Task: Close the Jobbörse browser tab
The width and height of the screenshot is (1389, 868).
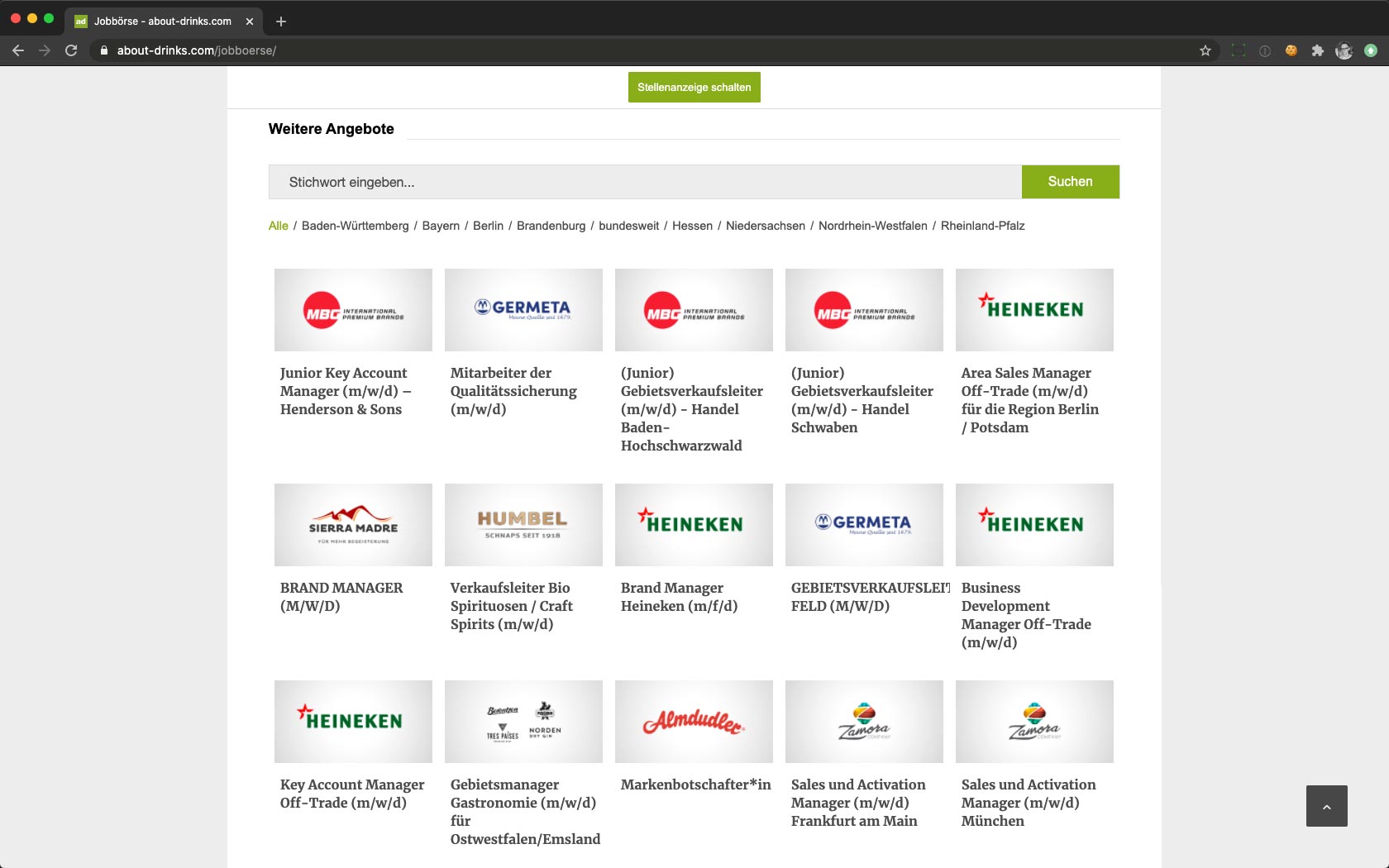Action: 250,21
